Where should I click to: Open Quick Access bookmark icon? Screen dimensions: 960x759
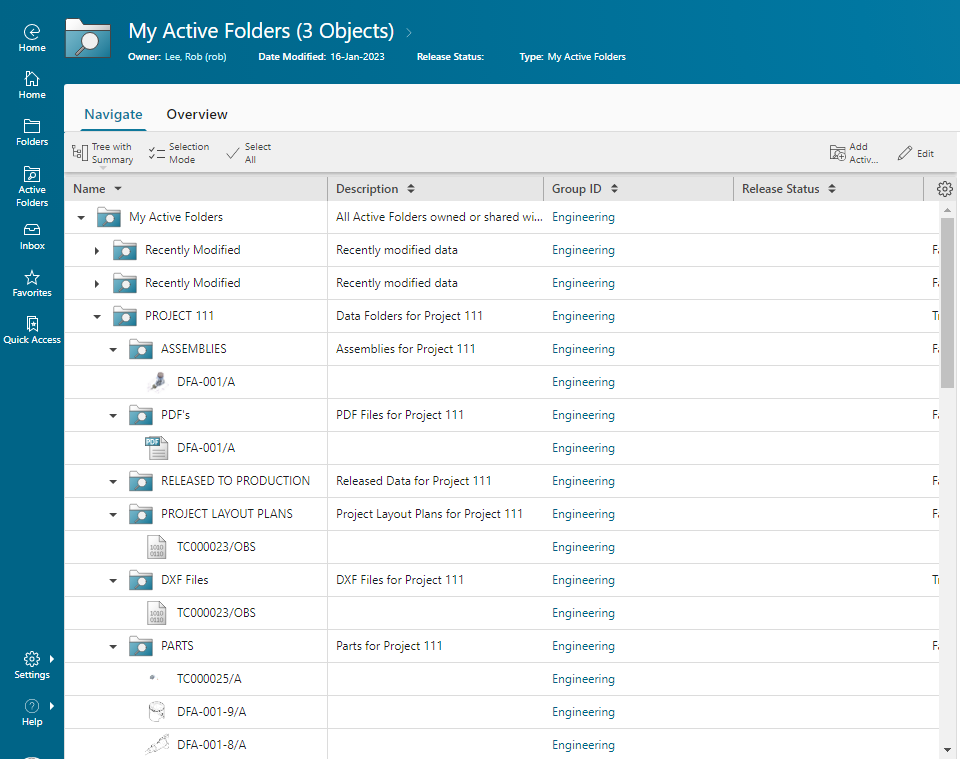(32, 331)
